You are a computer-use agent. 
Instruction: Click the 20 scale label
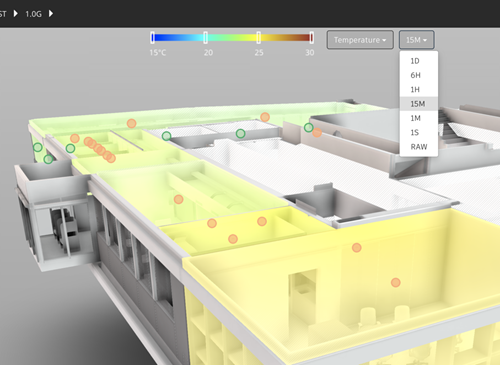point(208,53)
